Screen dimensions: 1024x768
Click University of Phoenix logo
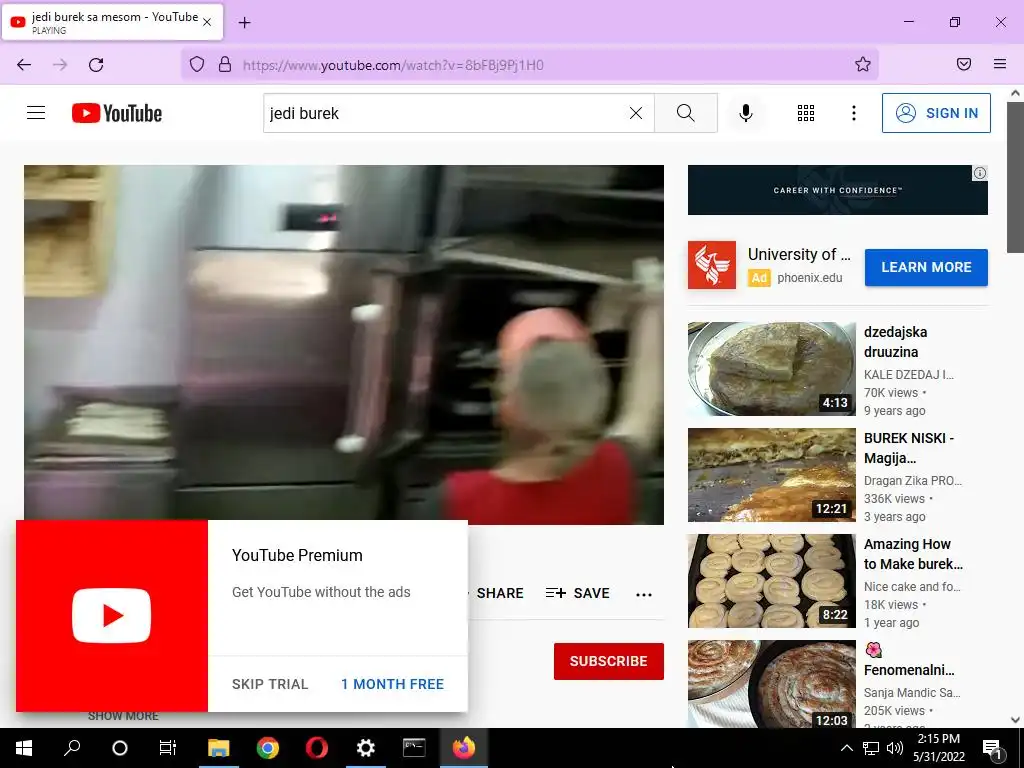tap(712, 265)
